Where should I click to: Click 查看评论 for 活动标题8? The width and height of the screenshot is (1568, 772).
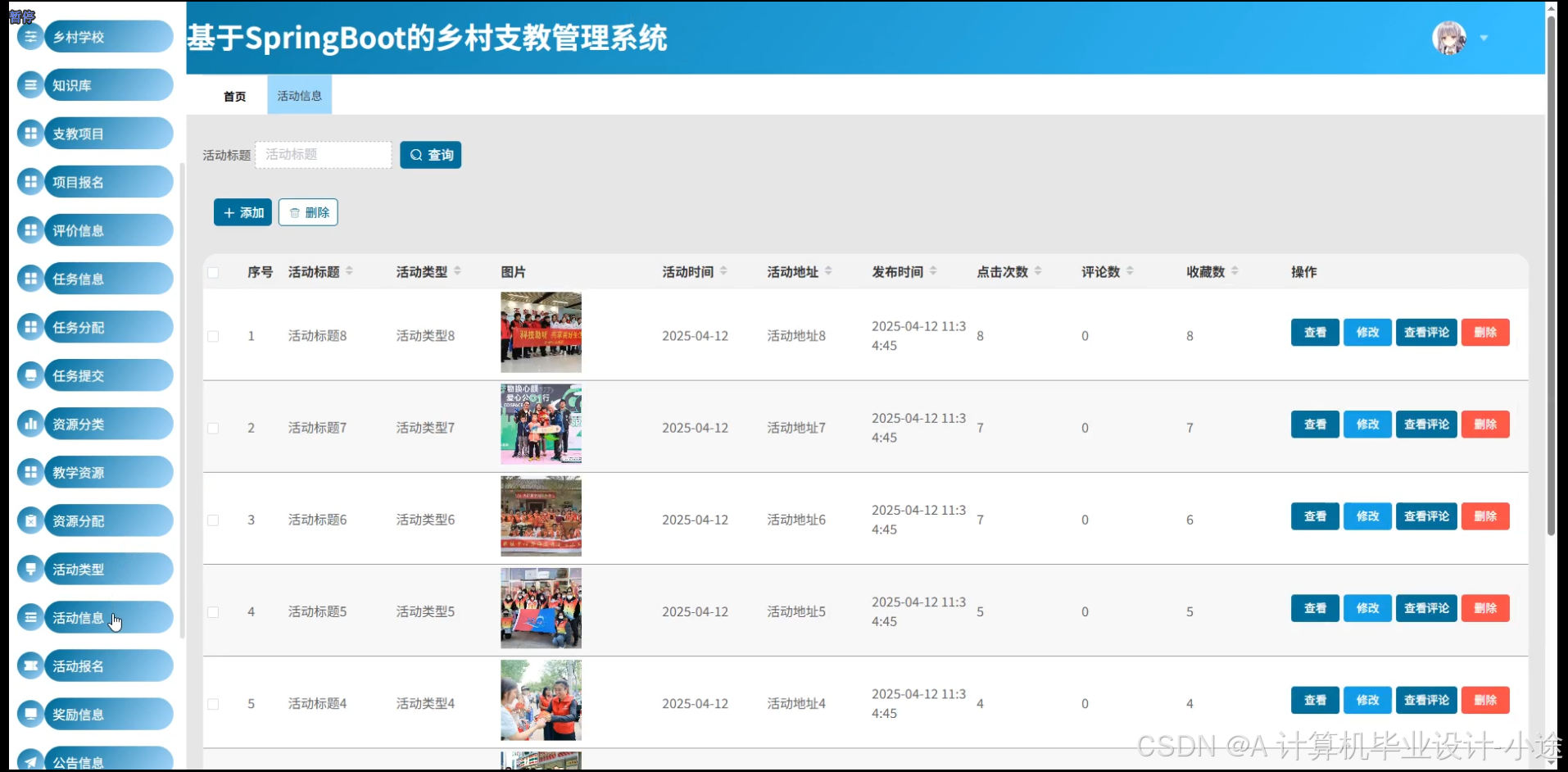[x=1426, y=333]
